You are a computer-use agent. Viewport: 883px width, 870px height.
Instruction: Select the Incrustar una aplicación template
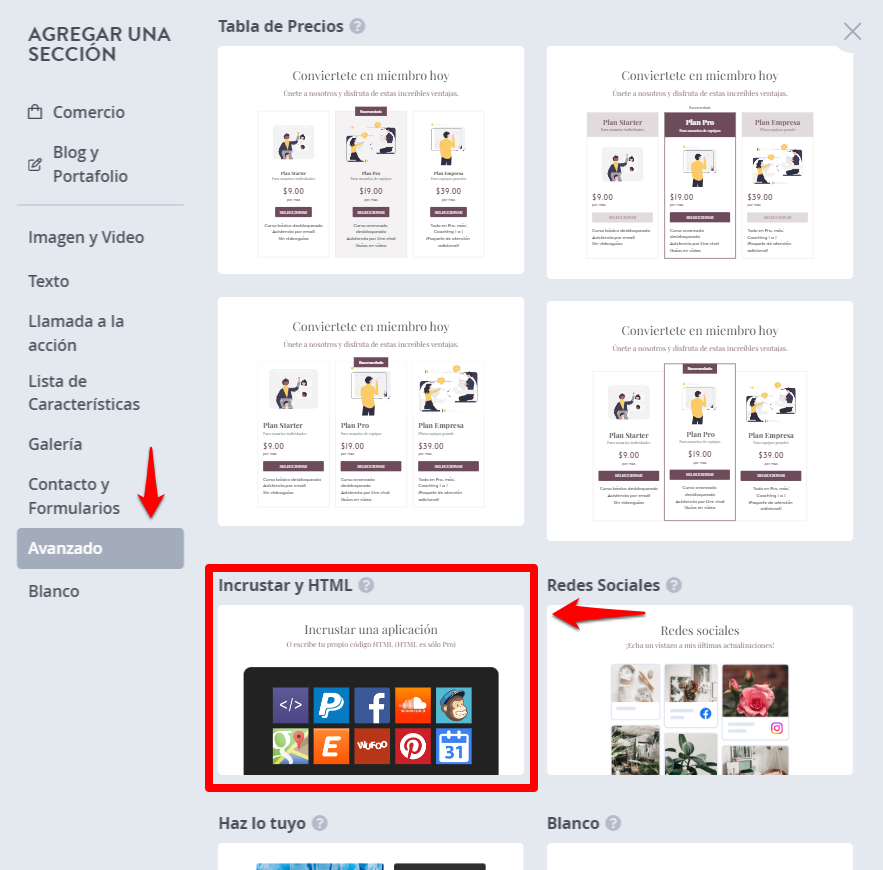click(371, 690)
